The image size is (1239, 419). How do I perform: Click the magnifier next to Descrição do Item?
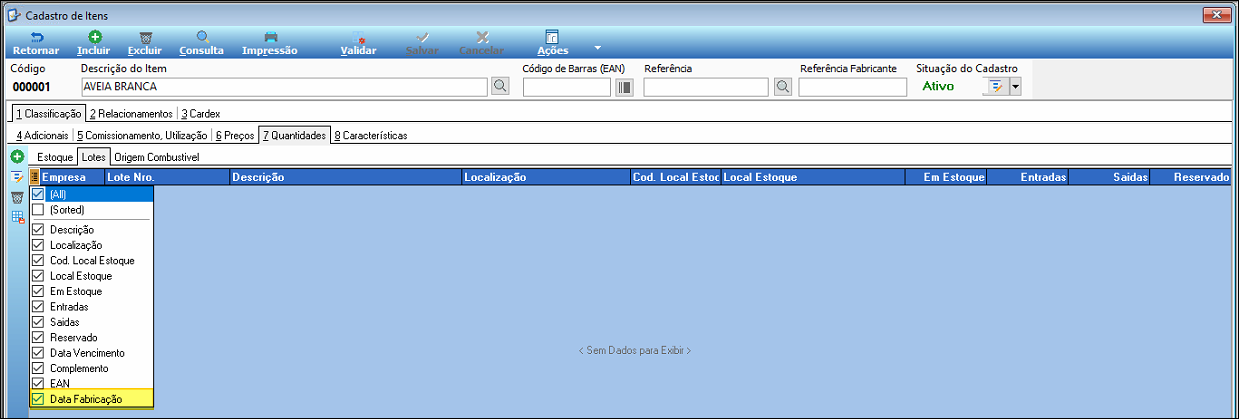[x=501, y=87]
